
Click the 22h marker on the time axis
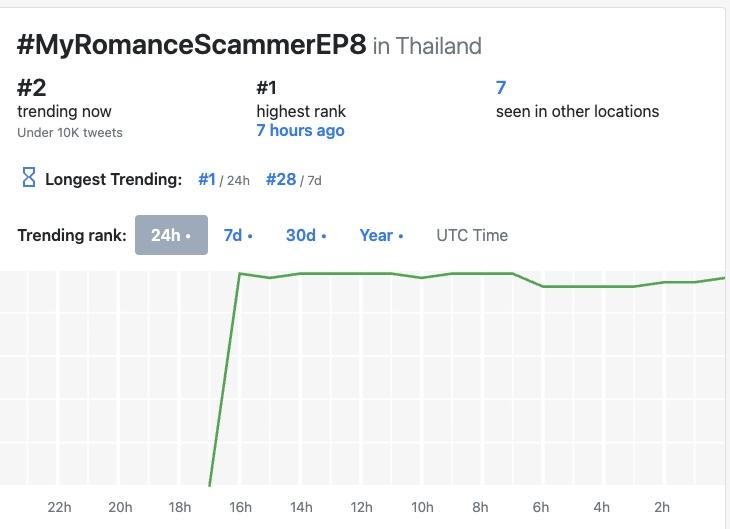[x=59, y=507]
